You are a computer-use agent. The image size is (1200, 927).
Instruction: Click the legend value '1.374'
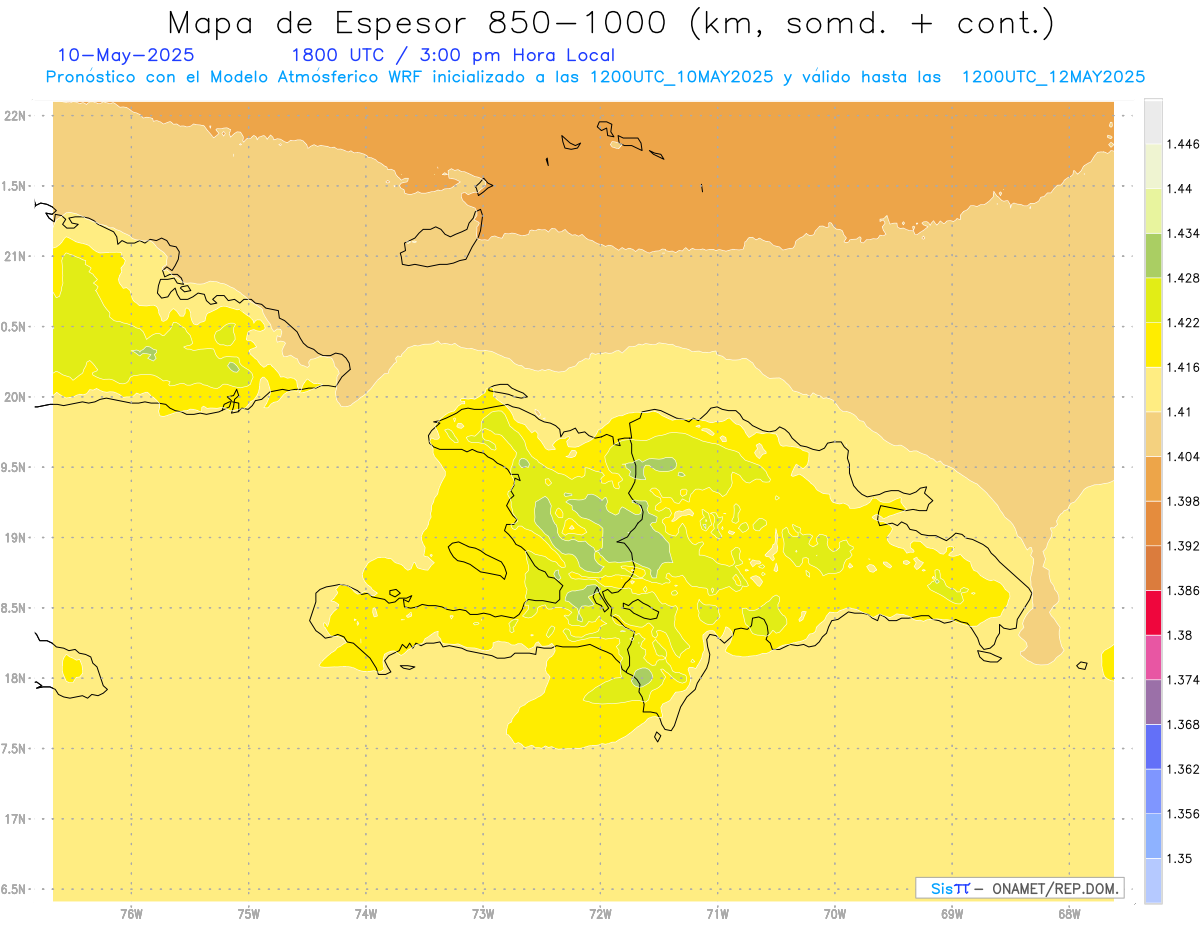tap(1182, 680)
